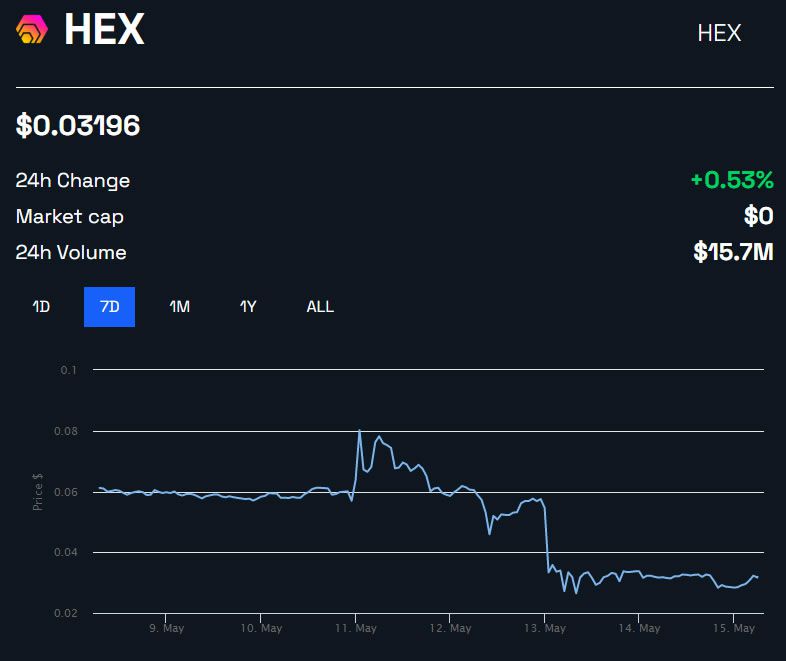Show the 1Y price history

[x=248, y=307]
